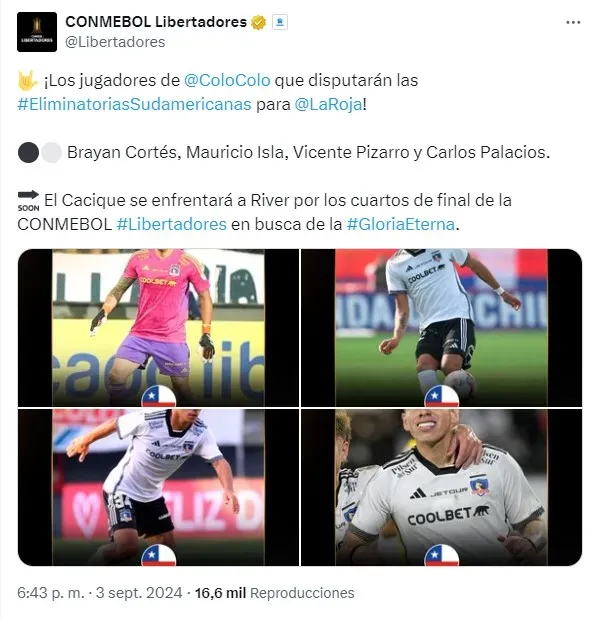Open the smiling player in Coolbet jersey photo
Image resolution: width=594 pixels, height=619 pixels.
click(441, 487)
